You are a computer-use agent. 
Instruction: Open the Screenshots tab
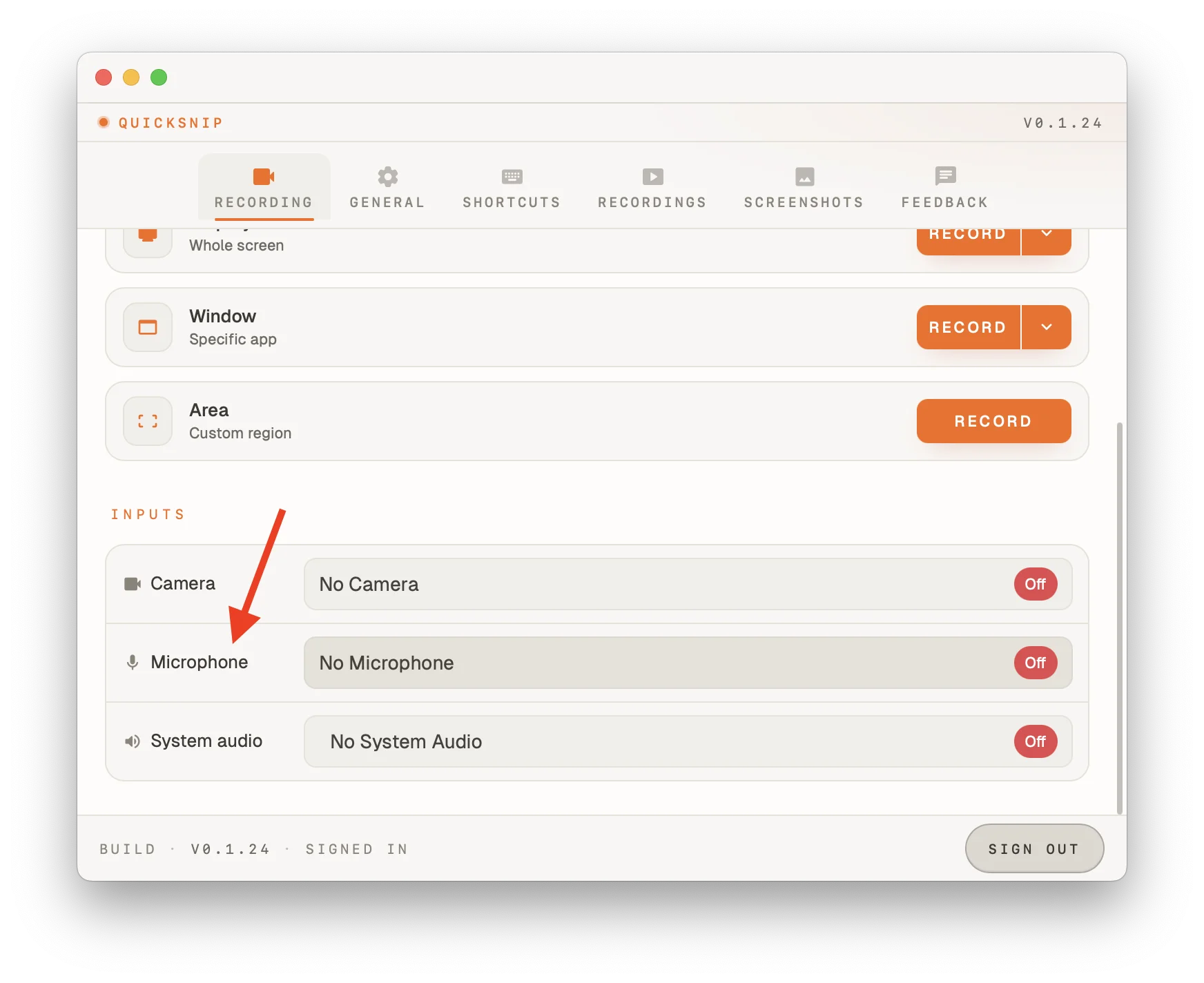click(804, 188)
